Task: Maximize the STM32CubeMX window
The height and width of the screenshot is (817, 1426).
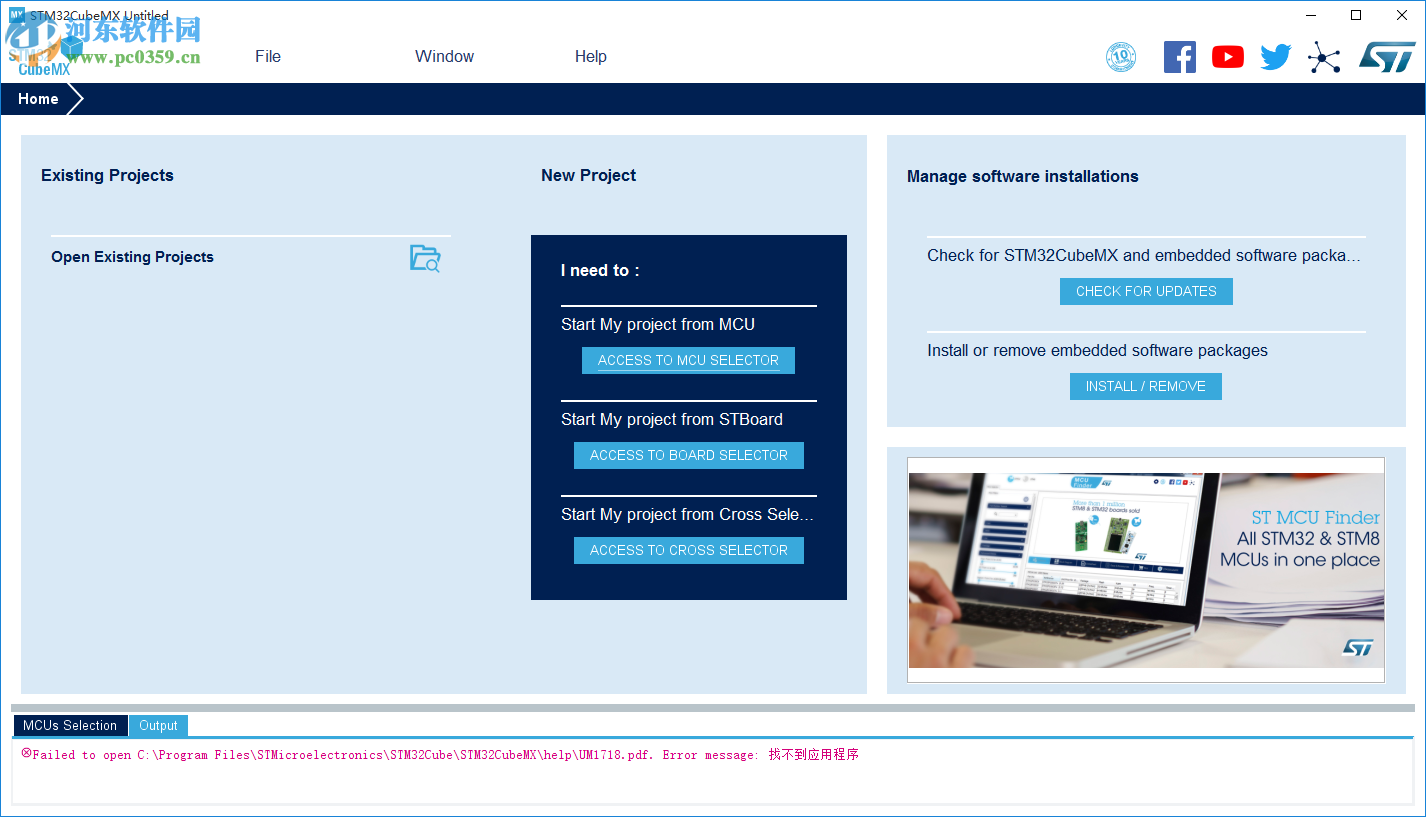Action: click(x=1356, y=15)
